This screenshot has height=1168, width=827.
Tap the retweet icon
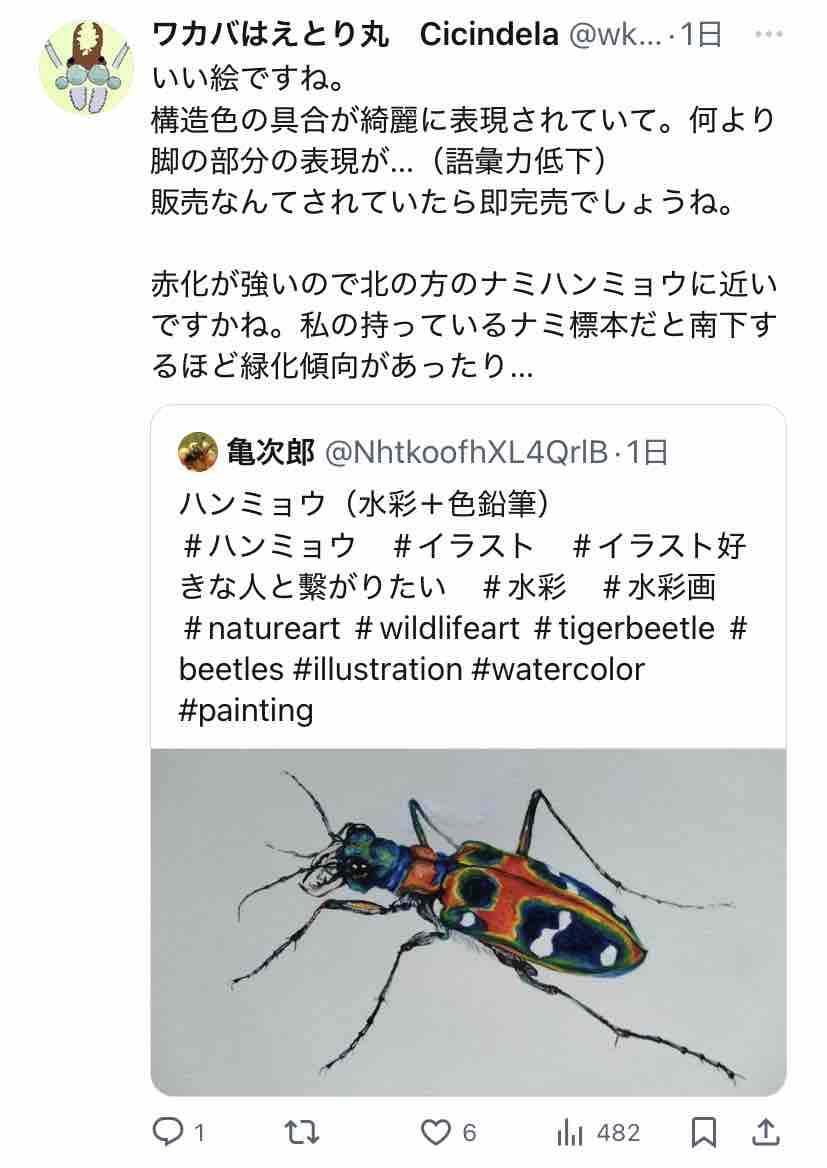(301, 1132)
